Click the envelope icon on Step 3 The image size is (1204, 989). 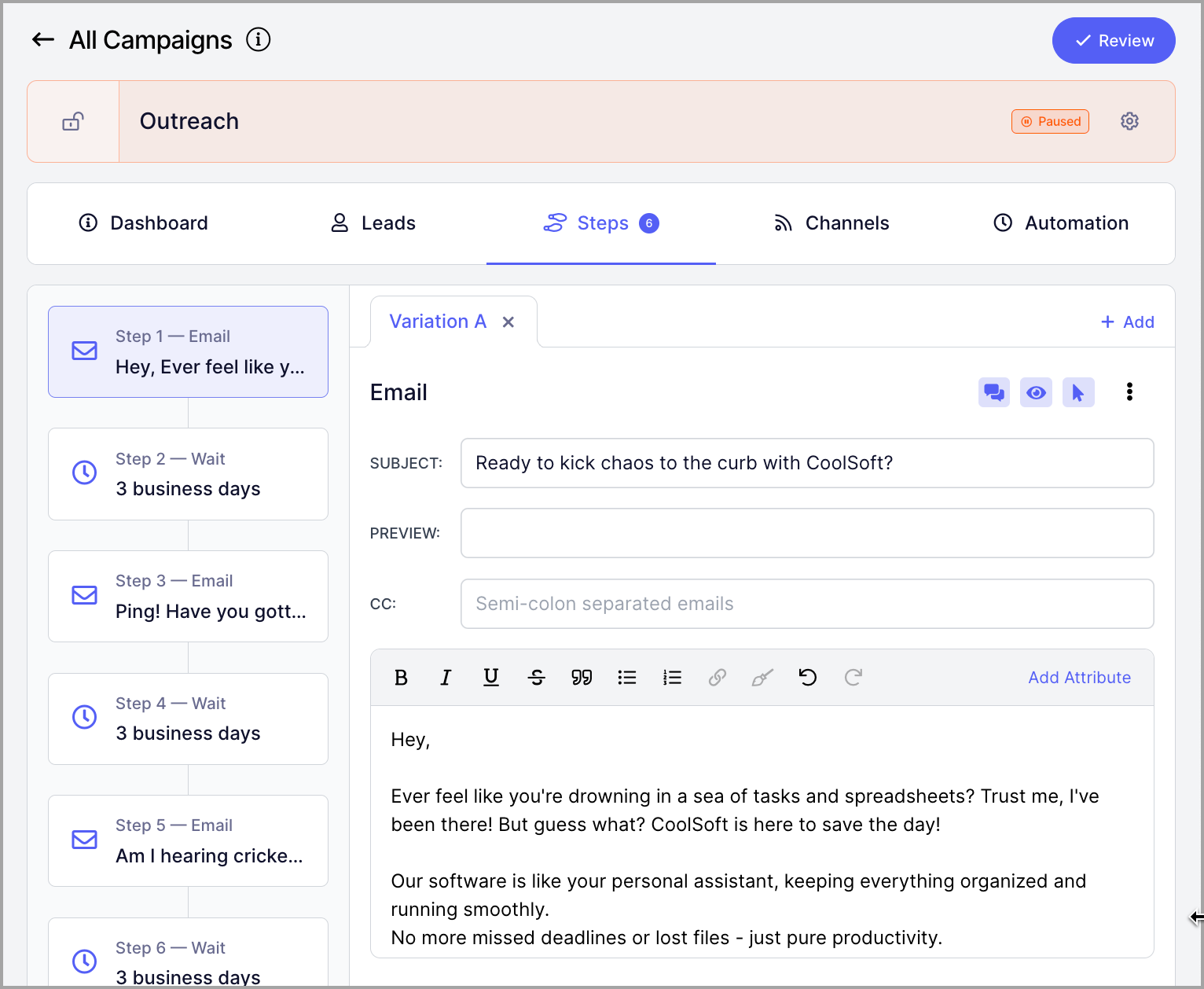pos(85,595)
